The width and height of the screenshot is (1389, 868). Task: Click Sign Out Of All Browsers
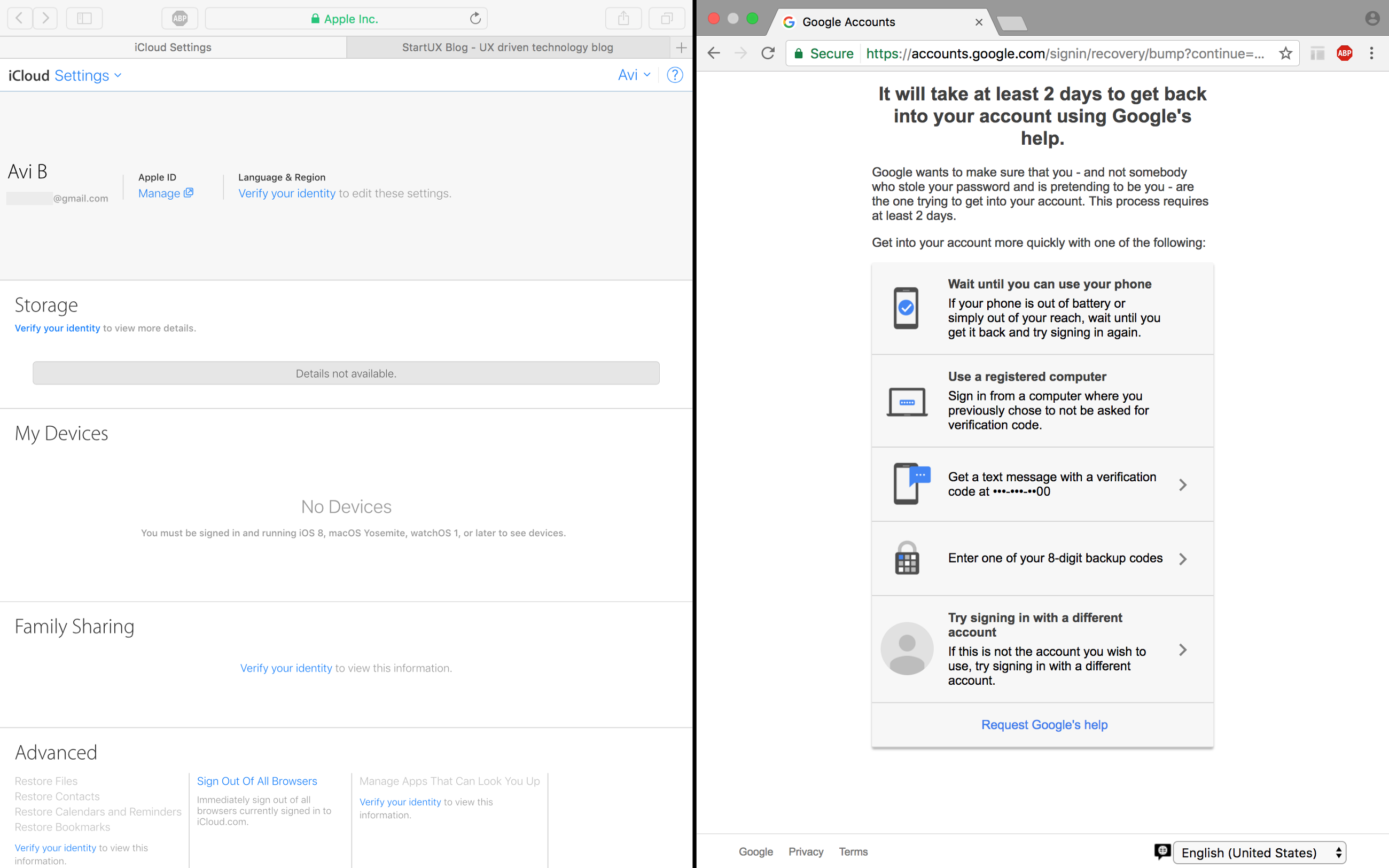tap(256, 781)
